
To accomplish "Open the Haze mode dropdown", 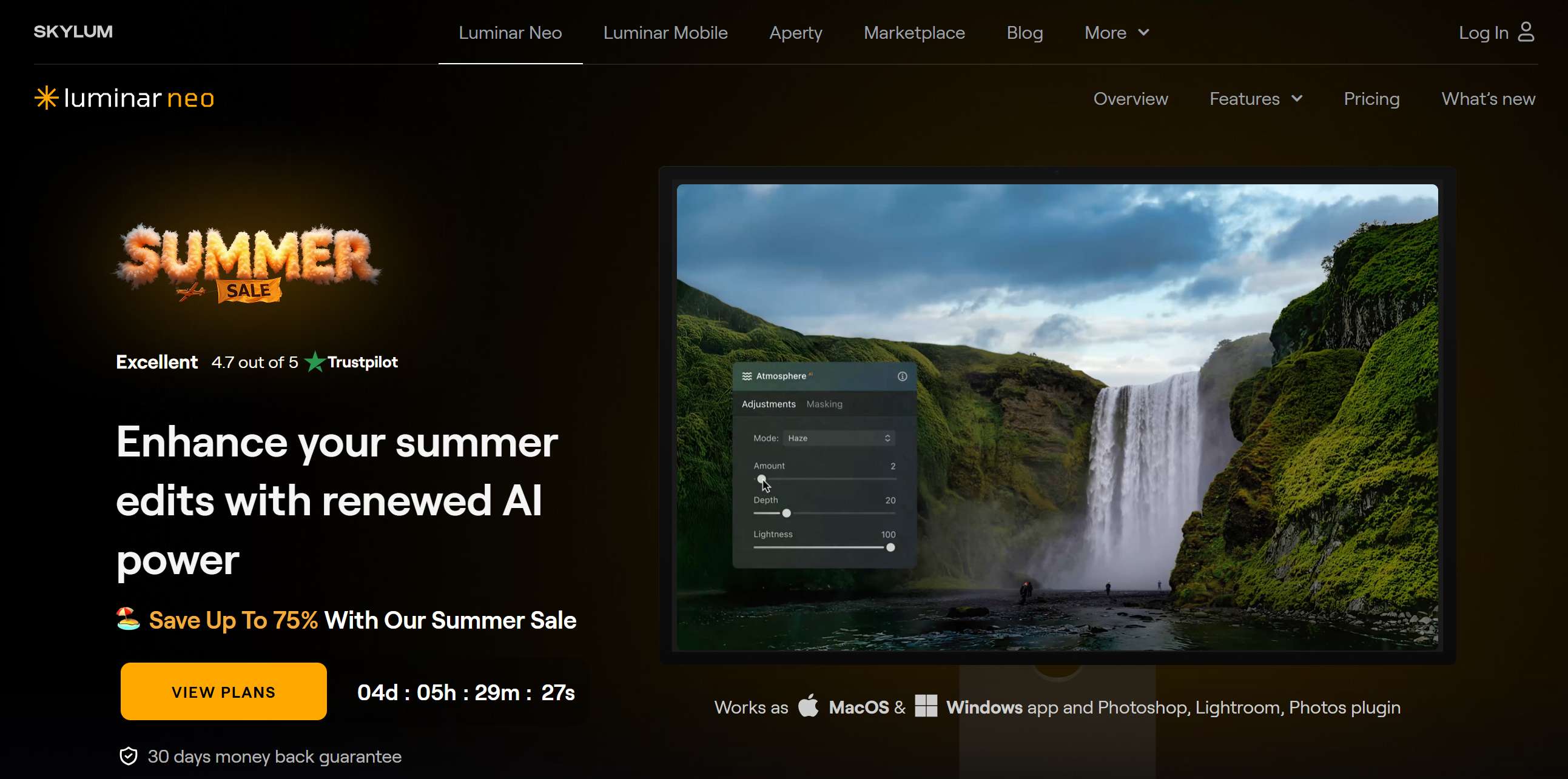I will click(838, 438).
